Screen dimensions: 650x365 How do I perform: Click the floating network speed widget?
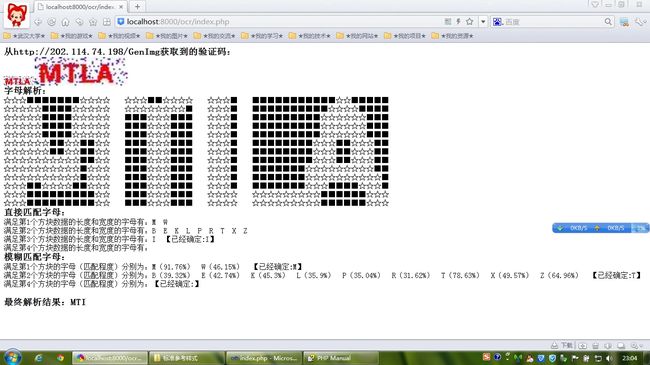coord(600,228)
